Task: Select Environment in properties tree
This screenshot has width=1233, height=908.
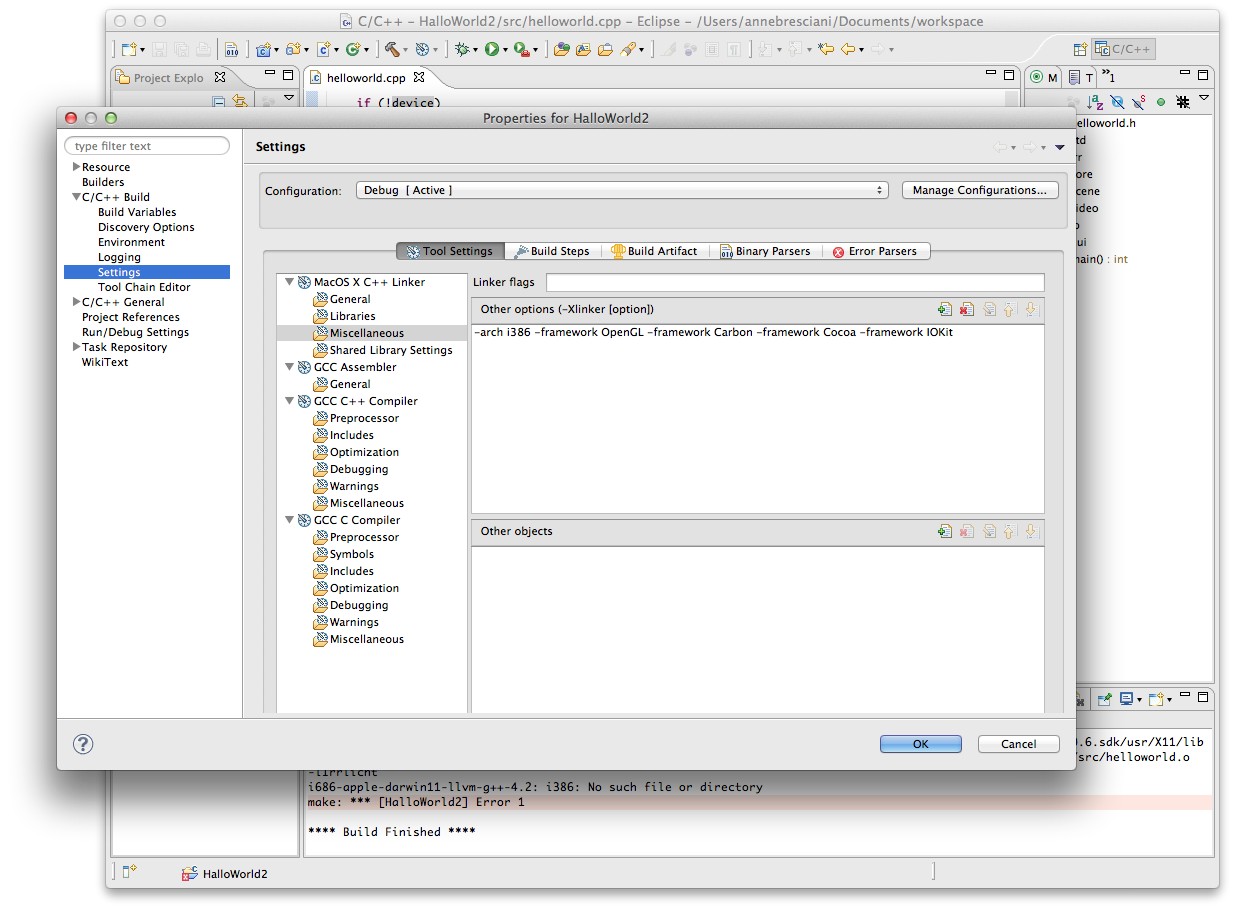Action: coord(131,242)
